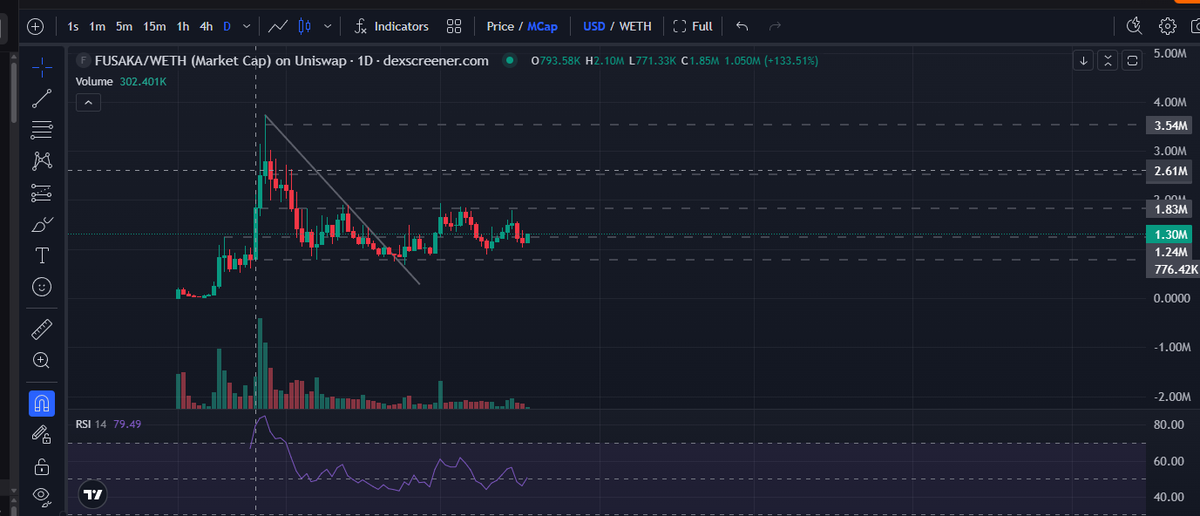Image resolution: width=1200 pixels, height=516 pixels.
Task: Click the left toolbar scrollbar
Action: [13, 95]
